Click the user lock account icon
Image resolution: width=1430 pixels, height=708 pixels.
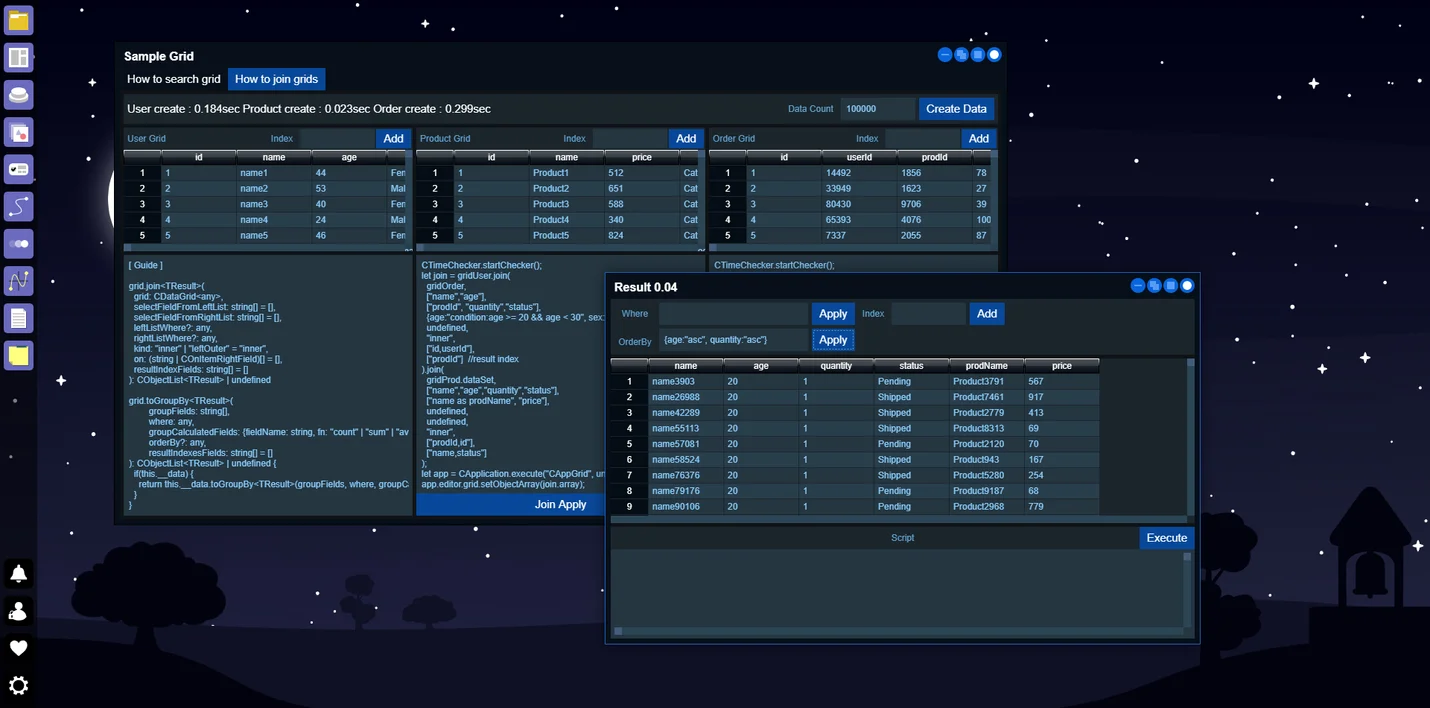click(18, 611)
